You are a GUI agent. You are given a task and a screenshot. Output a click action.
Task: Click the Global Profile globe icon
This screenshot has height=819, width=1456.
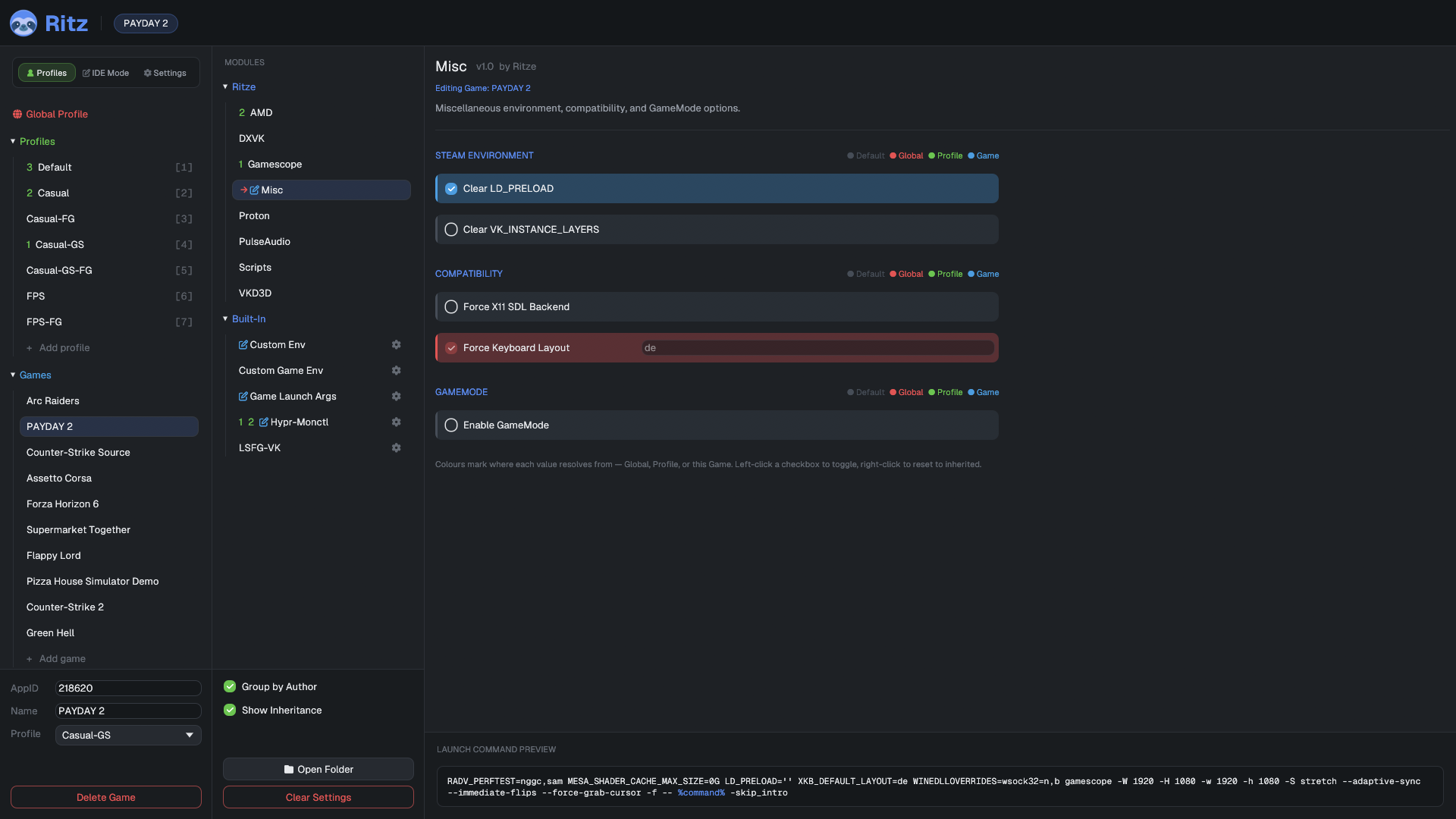17,114
